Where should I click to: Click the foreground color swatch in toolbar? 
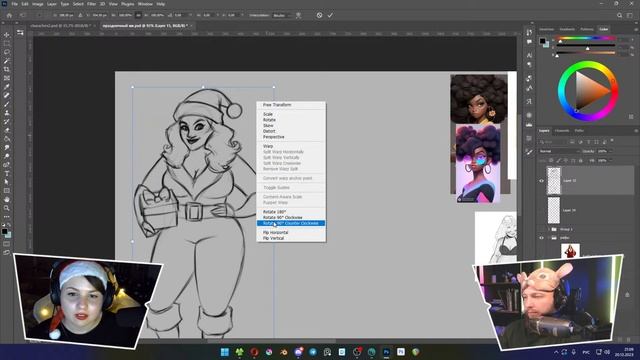[x=4, y=231]
